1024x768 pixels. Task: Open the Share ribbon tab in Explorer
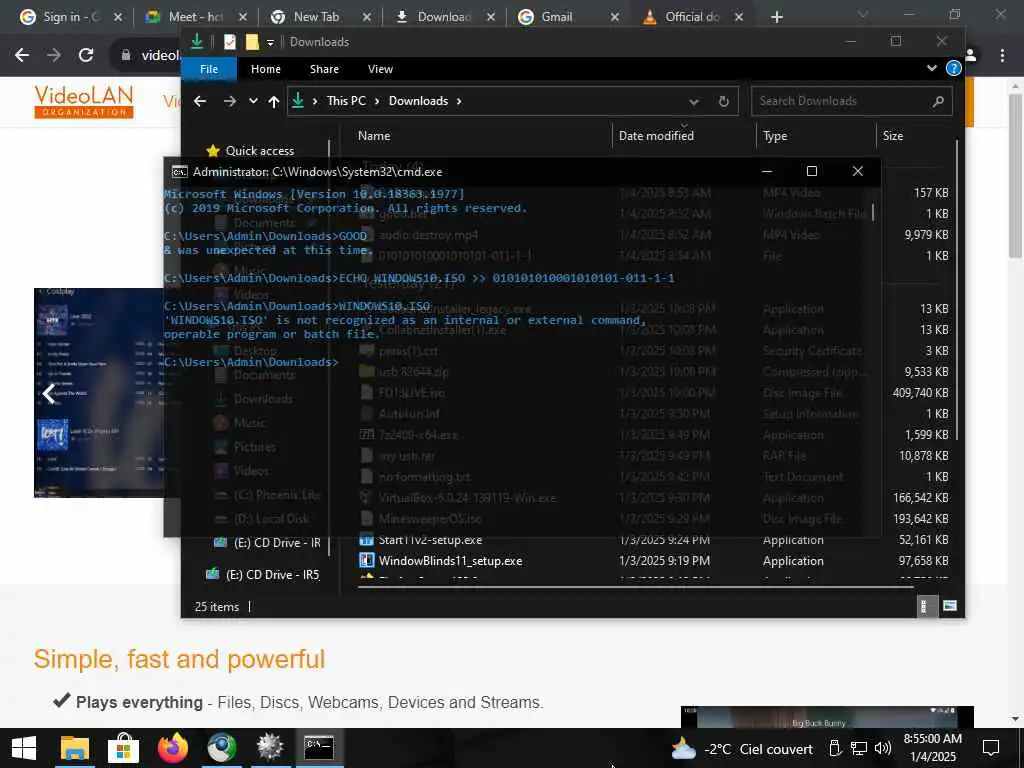(x=325, y=69)
